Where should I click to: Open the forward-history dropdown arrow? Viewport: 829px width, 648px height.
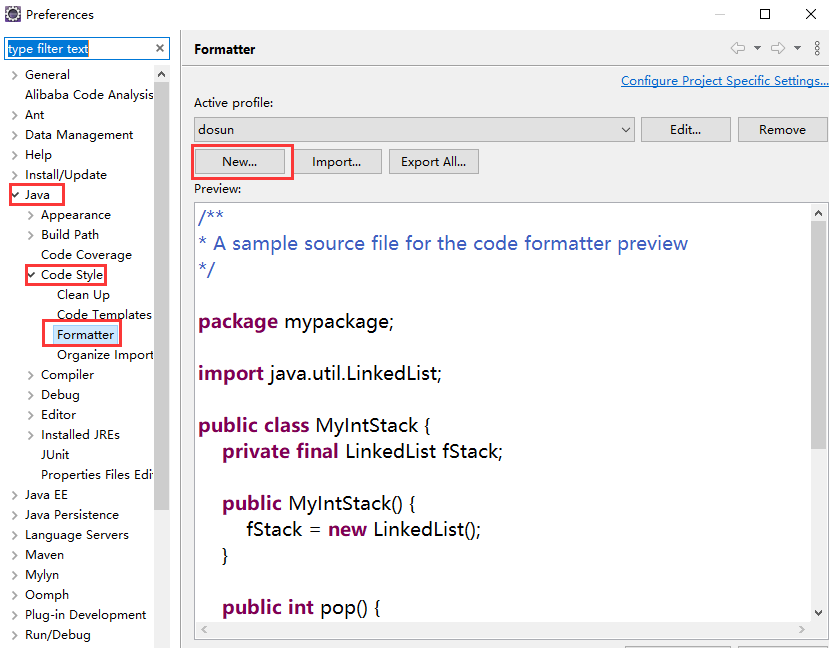point(796,47)
